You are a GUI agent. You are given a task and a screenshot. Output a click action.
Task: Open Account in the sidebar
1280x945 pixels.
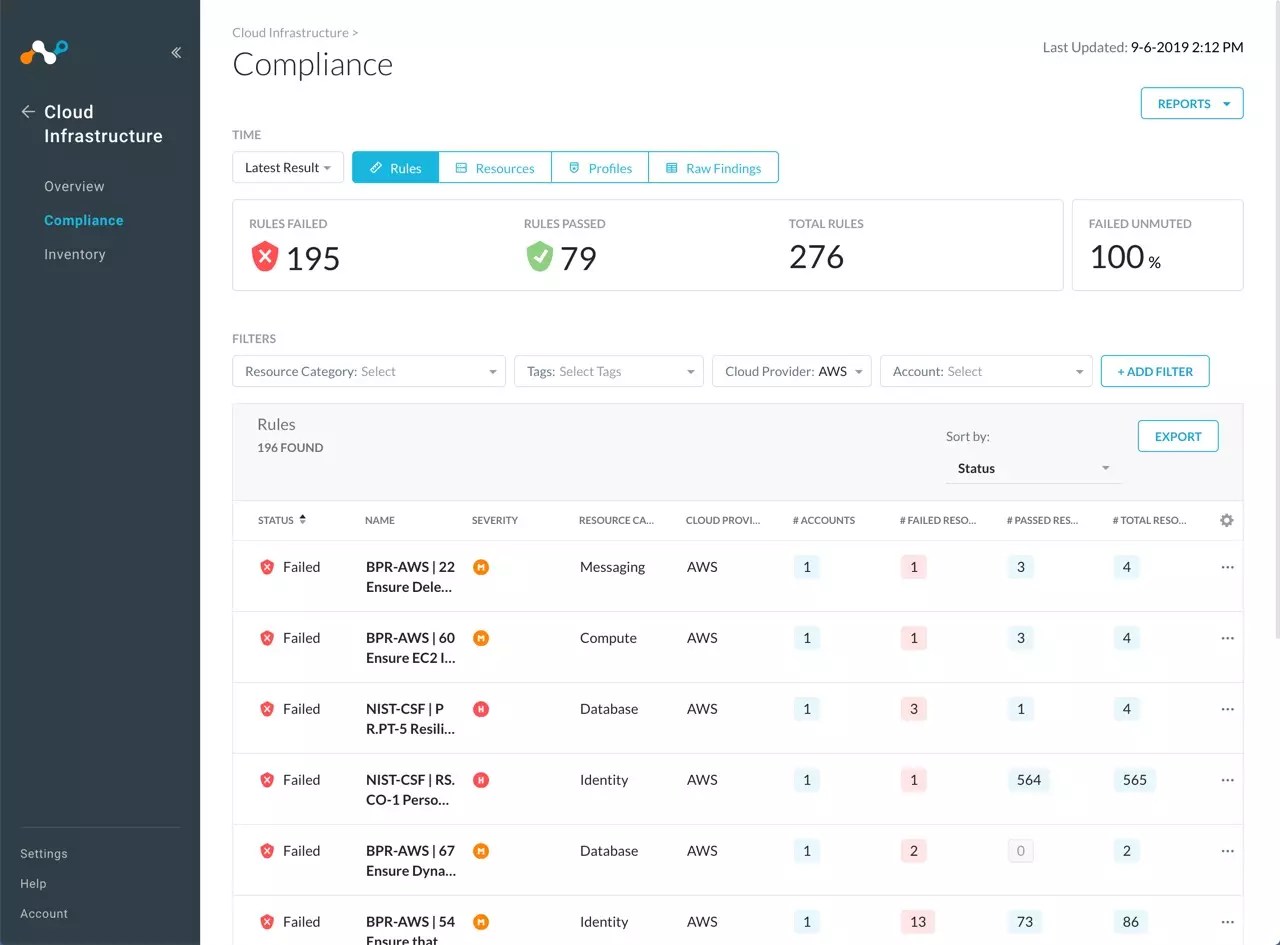(44, 914)
